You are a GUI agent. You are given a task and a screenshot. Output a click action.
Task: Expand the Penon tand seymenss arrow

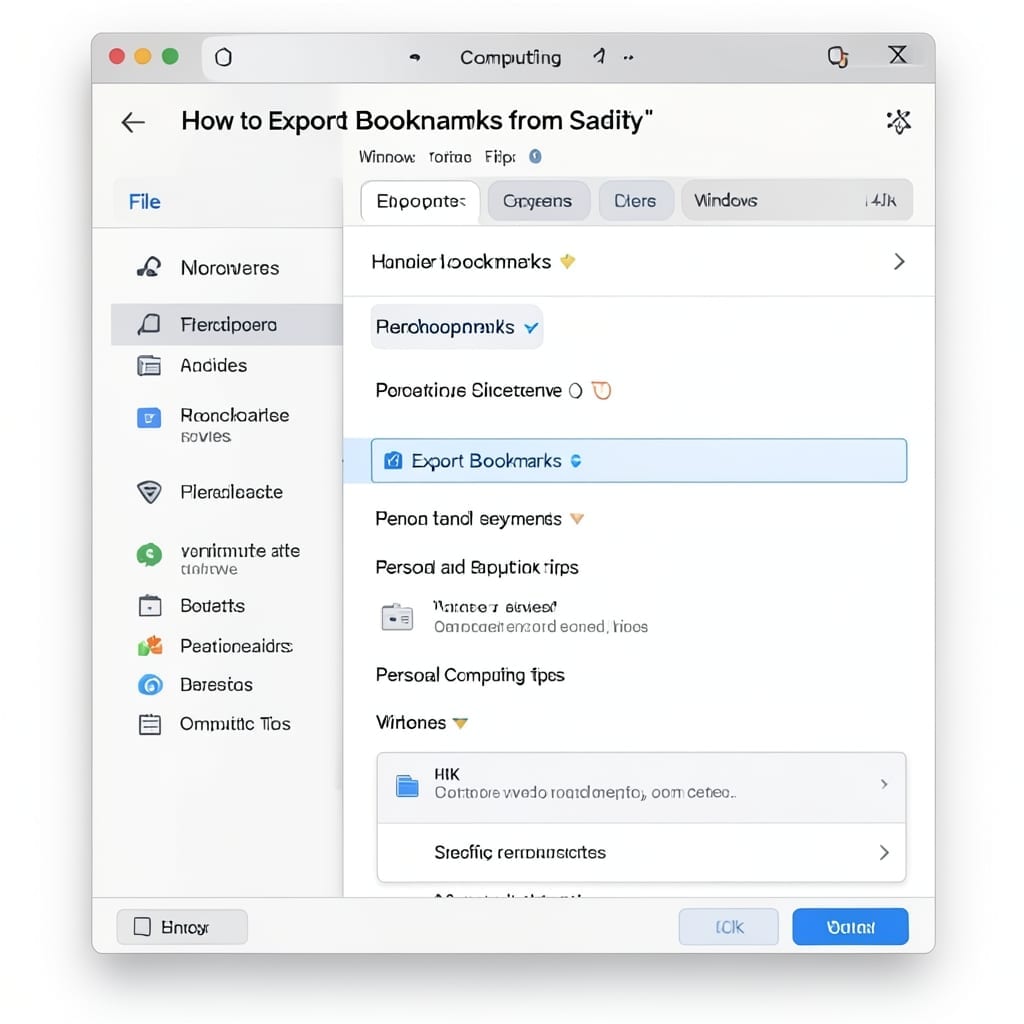(x=577, y=519)
